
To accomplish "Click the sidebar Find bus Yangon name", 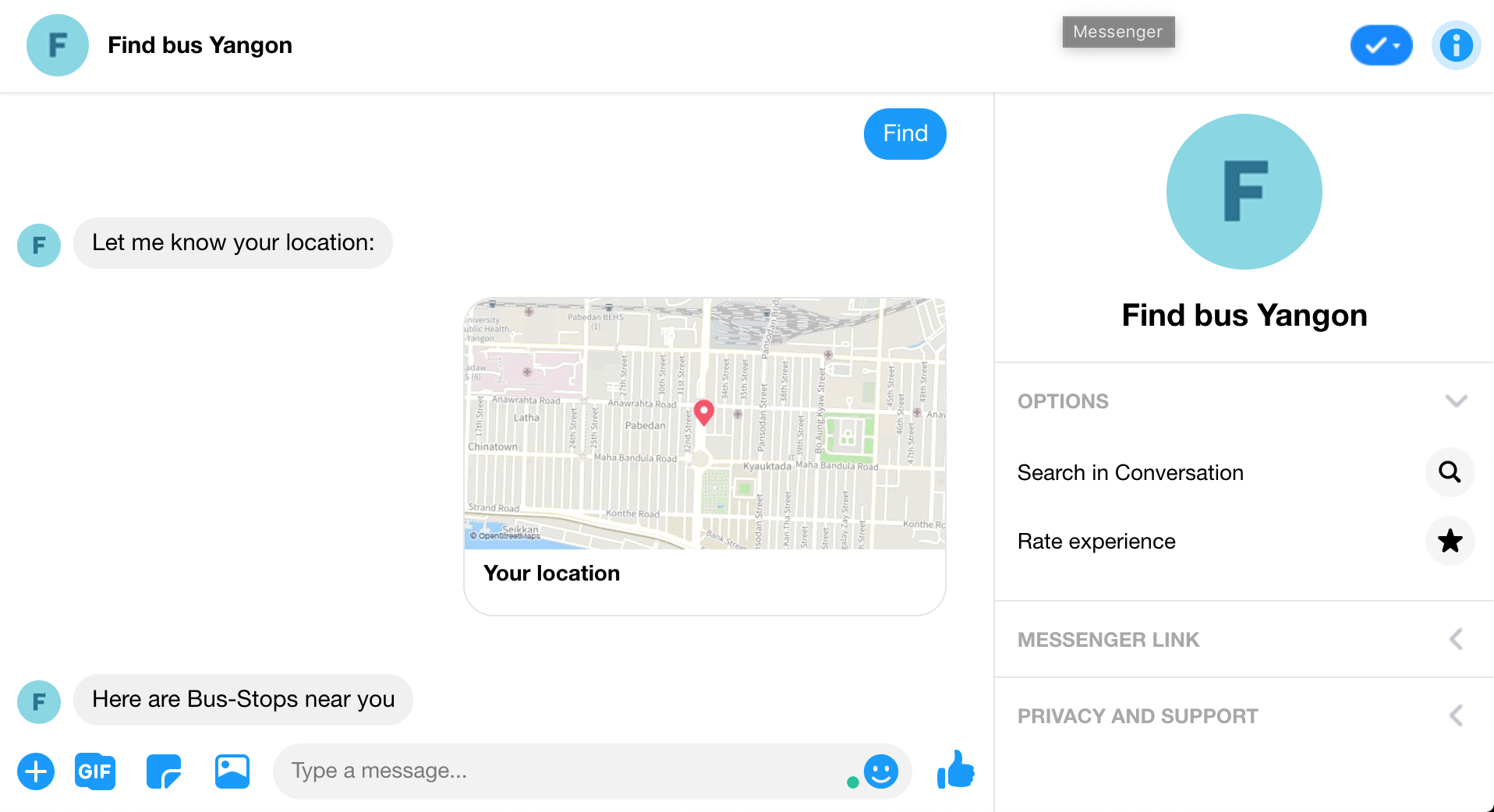I will click(1244, 316).
